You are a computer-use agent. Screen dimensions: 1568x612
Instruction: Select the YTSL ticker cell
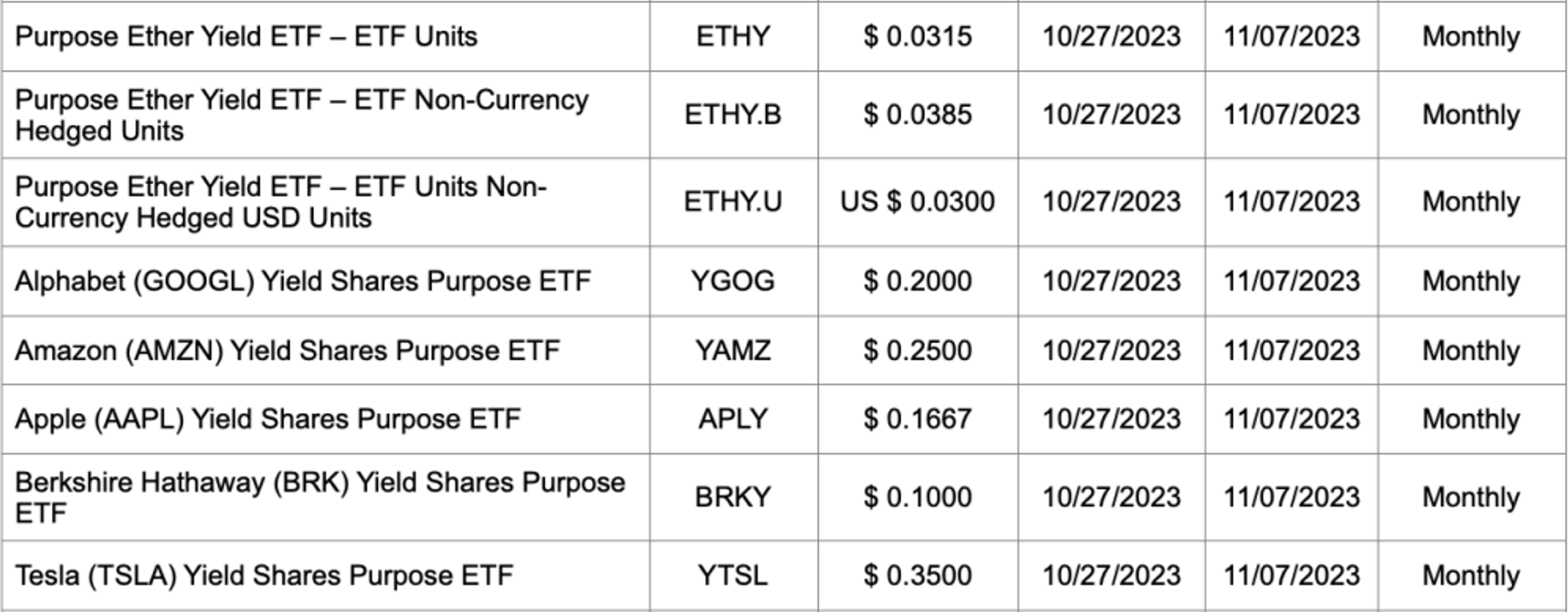[x=732, y=576]
